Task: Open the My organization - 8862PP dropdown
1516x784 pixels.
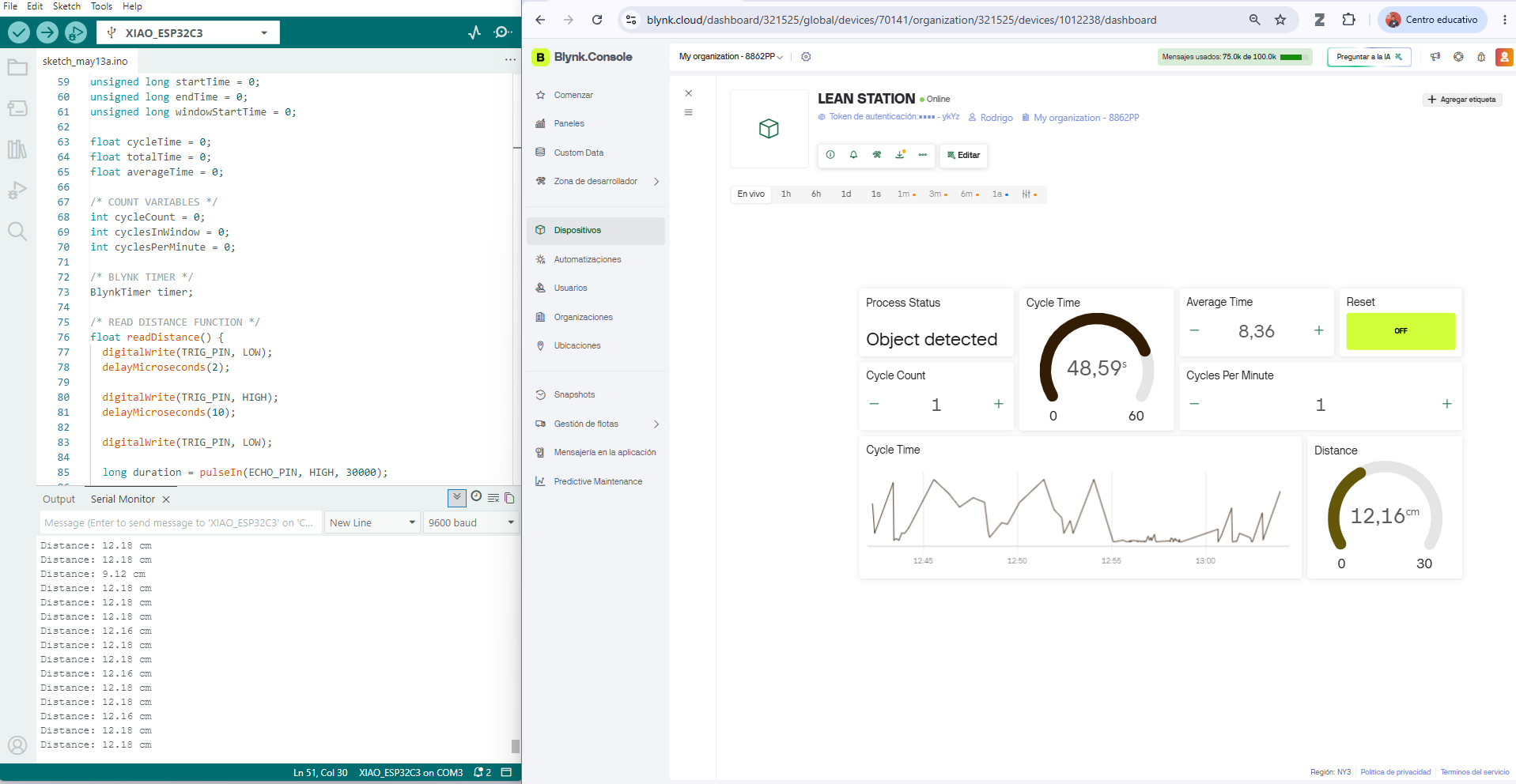Action: tap(731, 57)
